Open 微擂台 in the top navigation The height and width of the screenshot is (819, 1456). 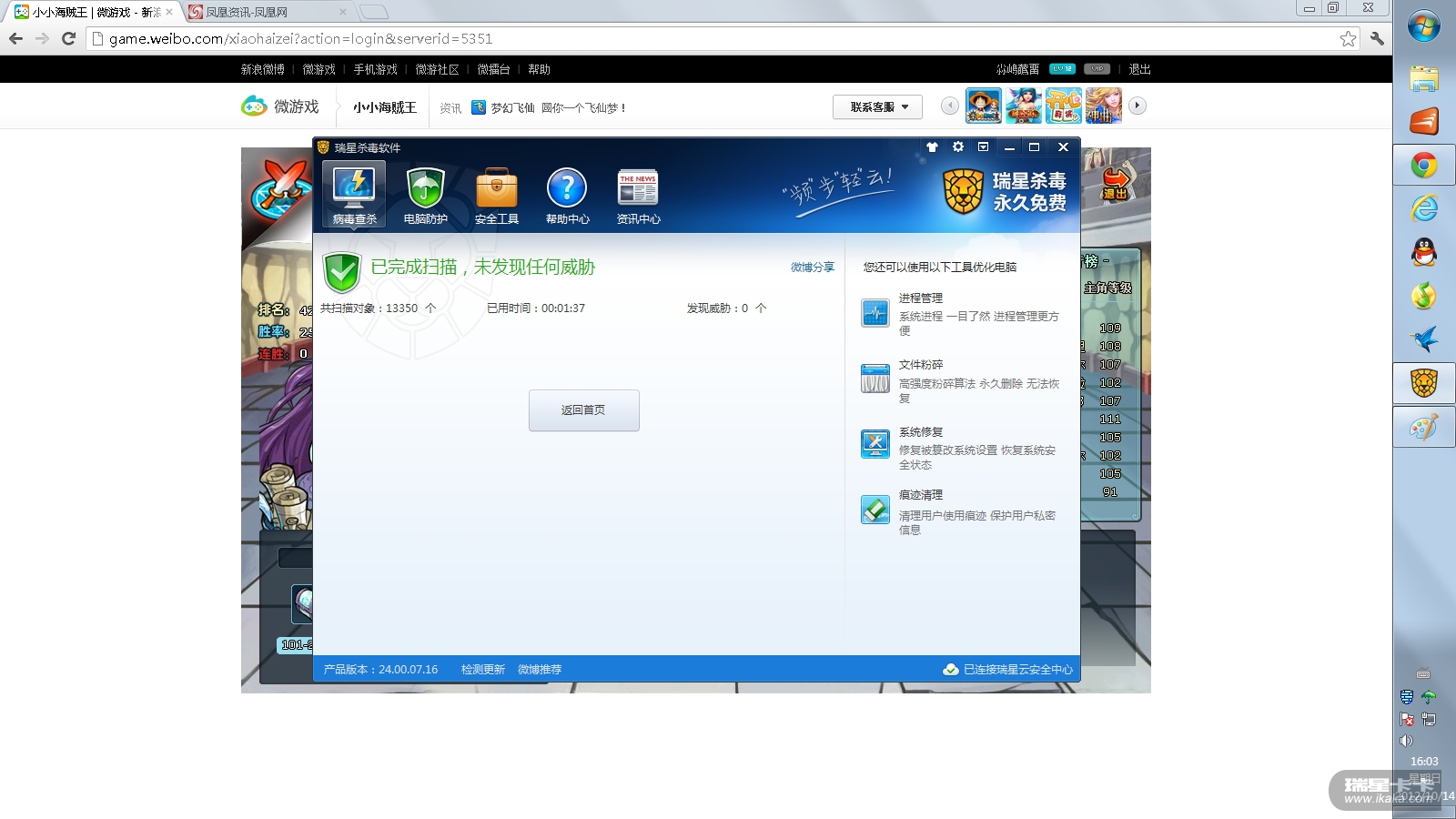click(494, 69)
